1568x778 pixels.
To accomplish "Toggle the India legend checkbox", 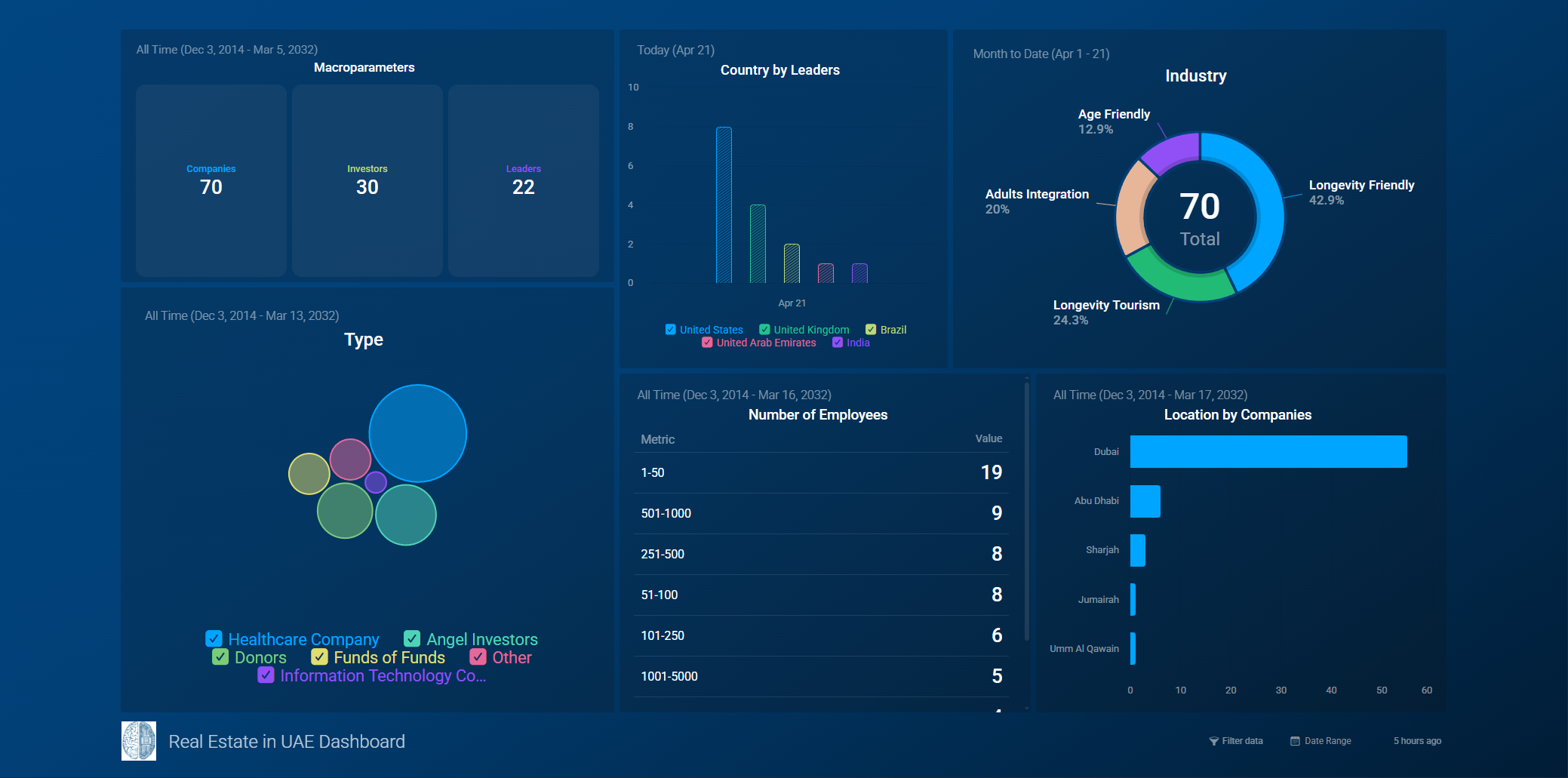I will tap(838, 343).
